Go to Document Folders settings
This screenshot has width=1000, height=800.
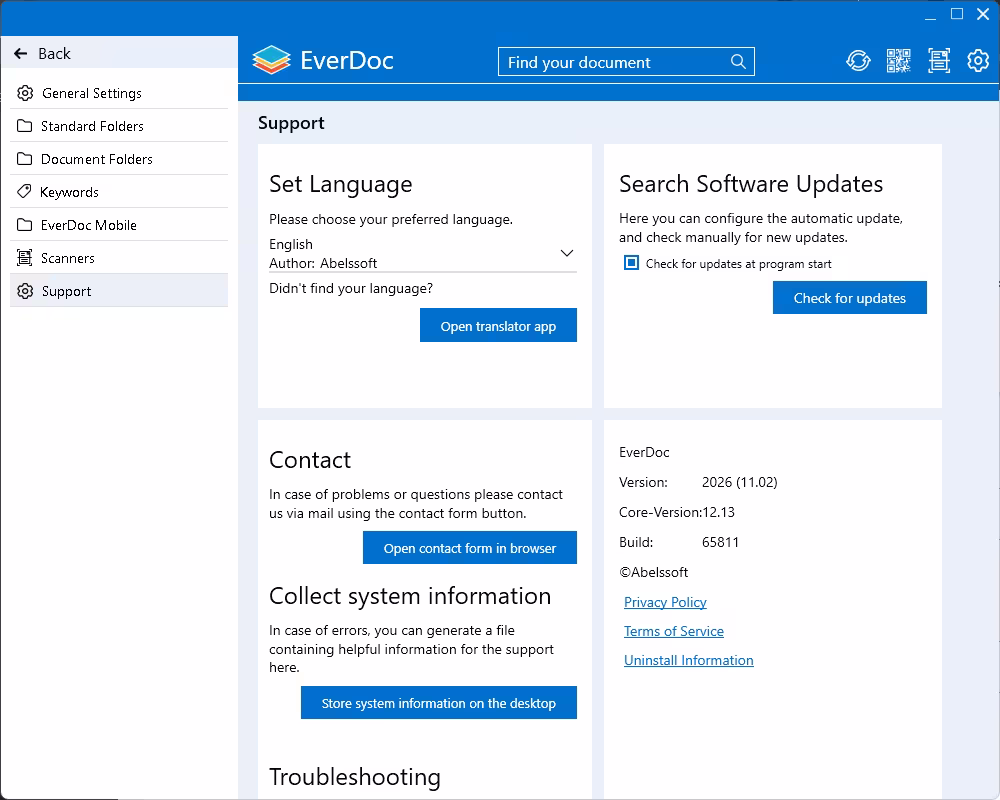pyautogui.click(x=119, y=159)
